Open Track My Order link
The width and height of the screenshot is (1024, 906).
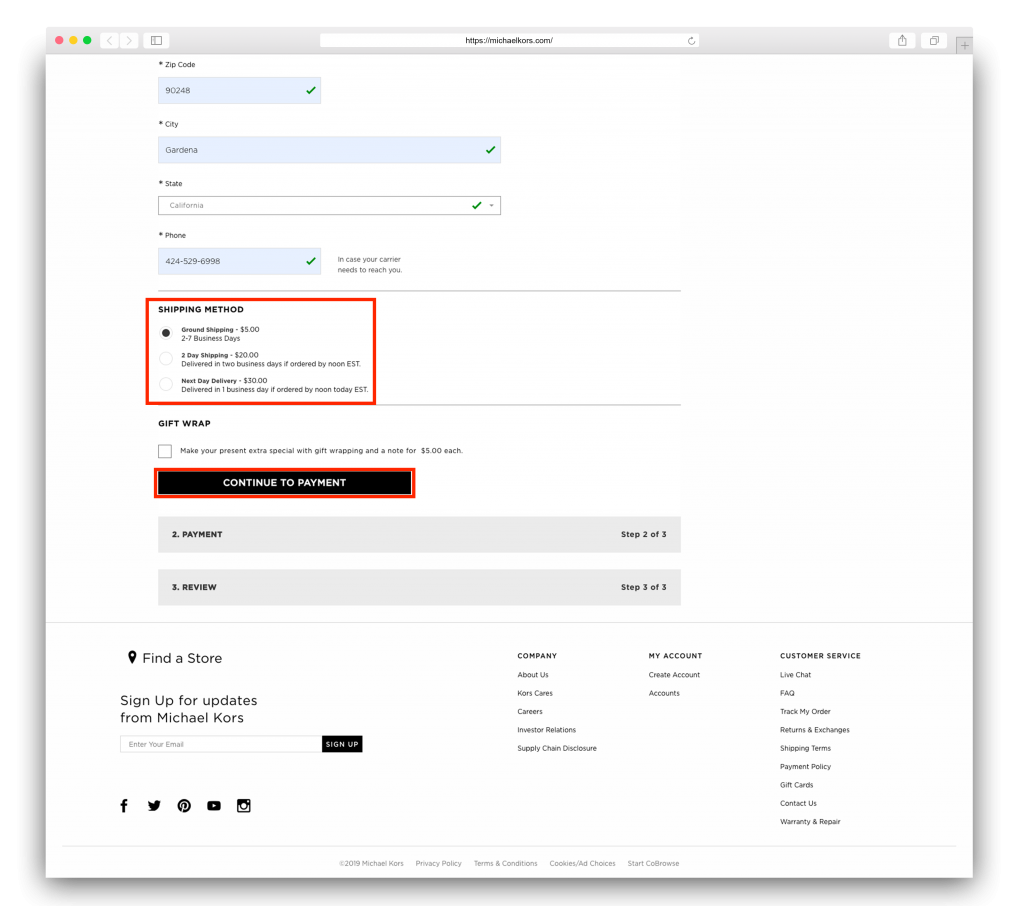point(805,711)
